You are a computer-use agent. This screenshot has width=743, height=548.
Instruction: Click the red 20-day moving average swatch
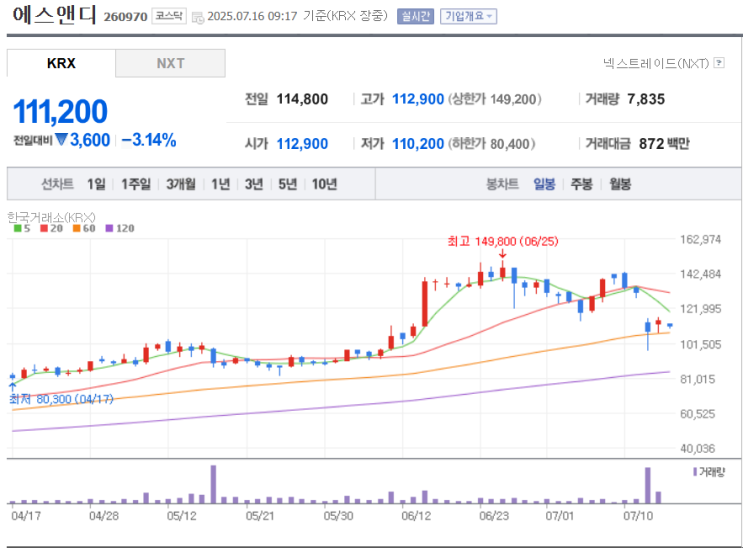tap(44, 228)
